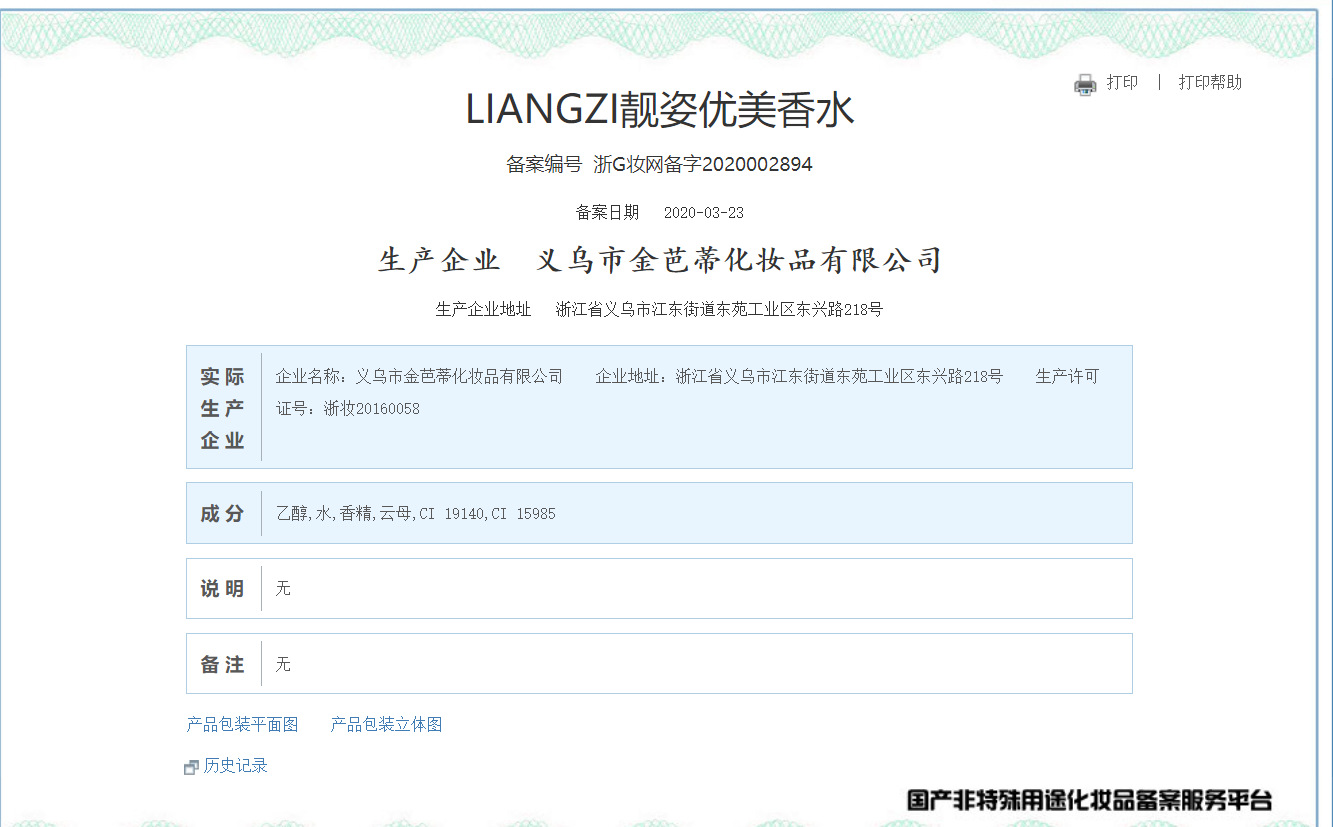
Task: Click 备案编号 label
Action: [x=544, y=165]
